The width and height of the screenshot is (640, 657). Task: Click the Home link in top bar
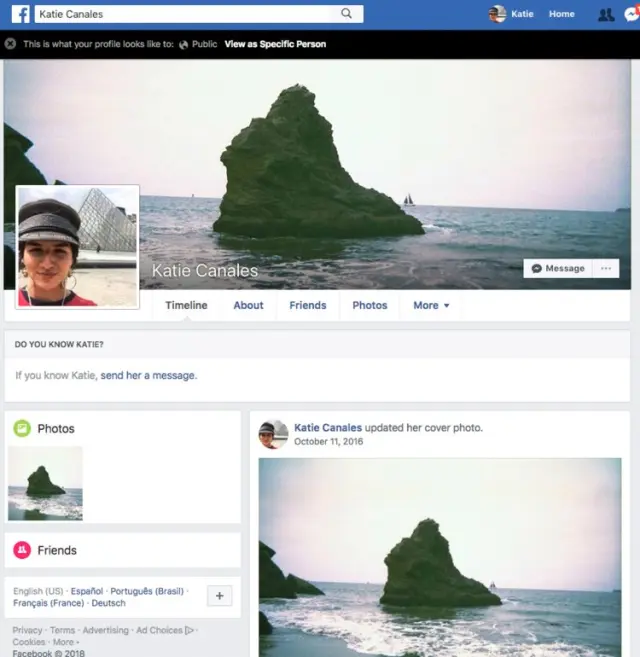pyautogui.click(x=561, y=14)
